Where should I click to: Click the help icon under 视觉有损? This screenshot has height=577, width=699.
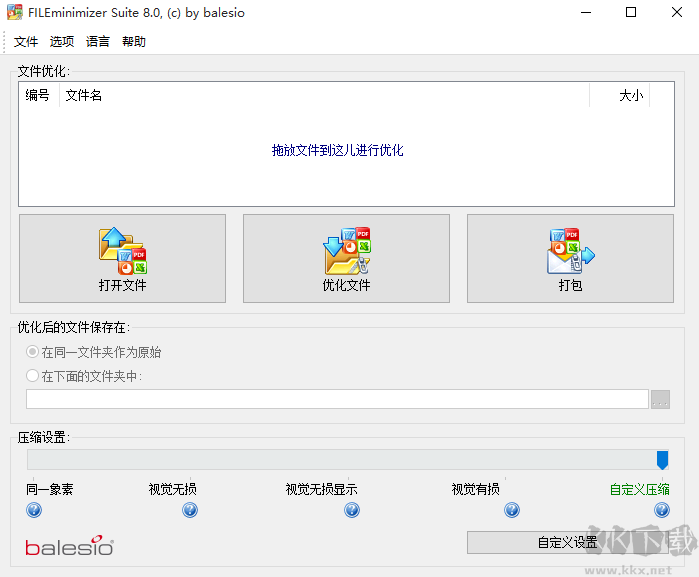click(512, 510)
